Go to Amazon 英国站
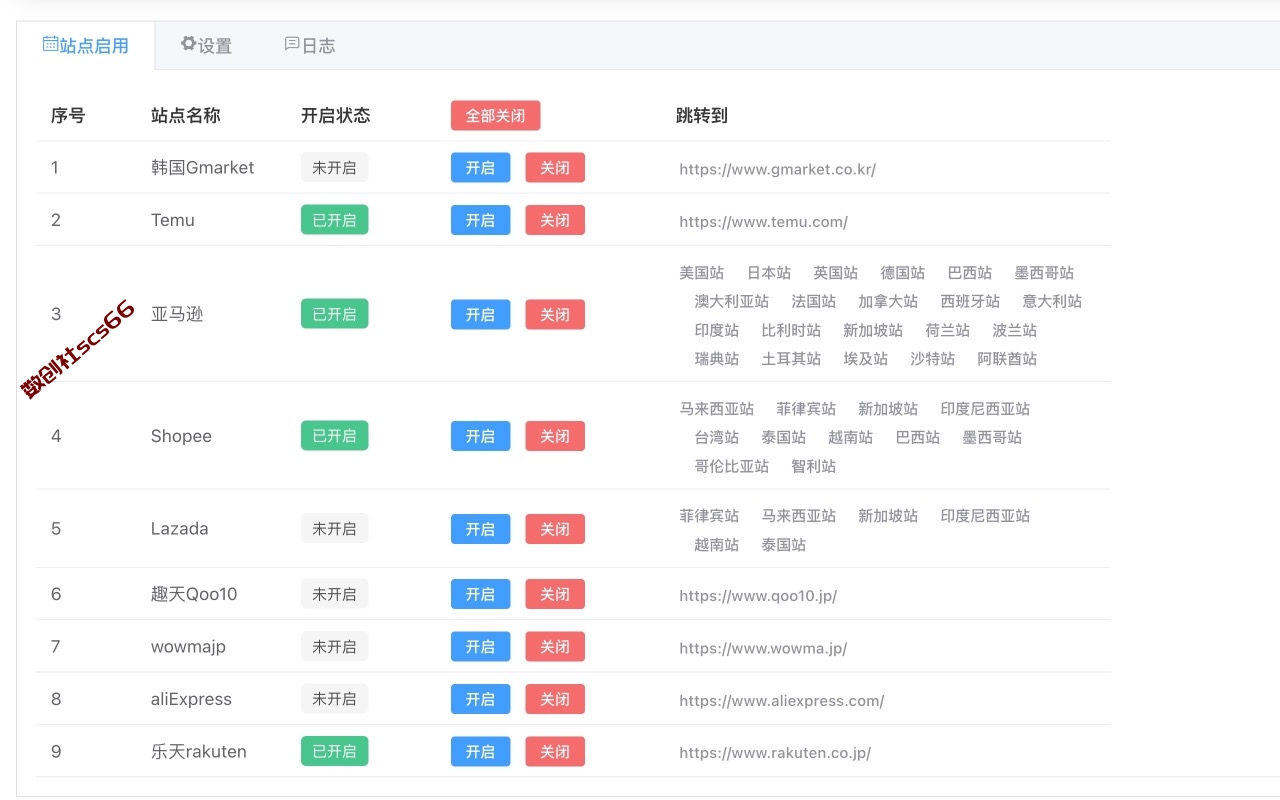1280x800 pixels. pos(836,273)
